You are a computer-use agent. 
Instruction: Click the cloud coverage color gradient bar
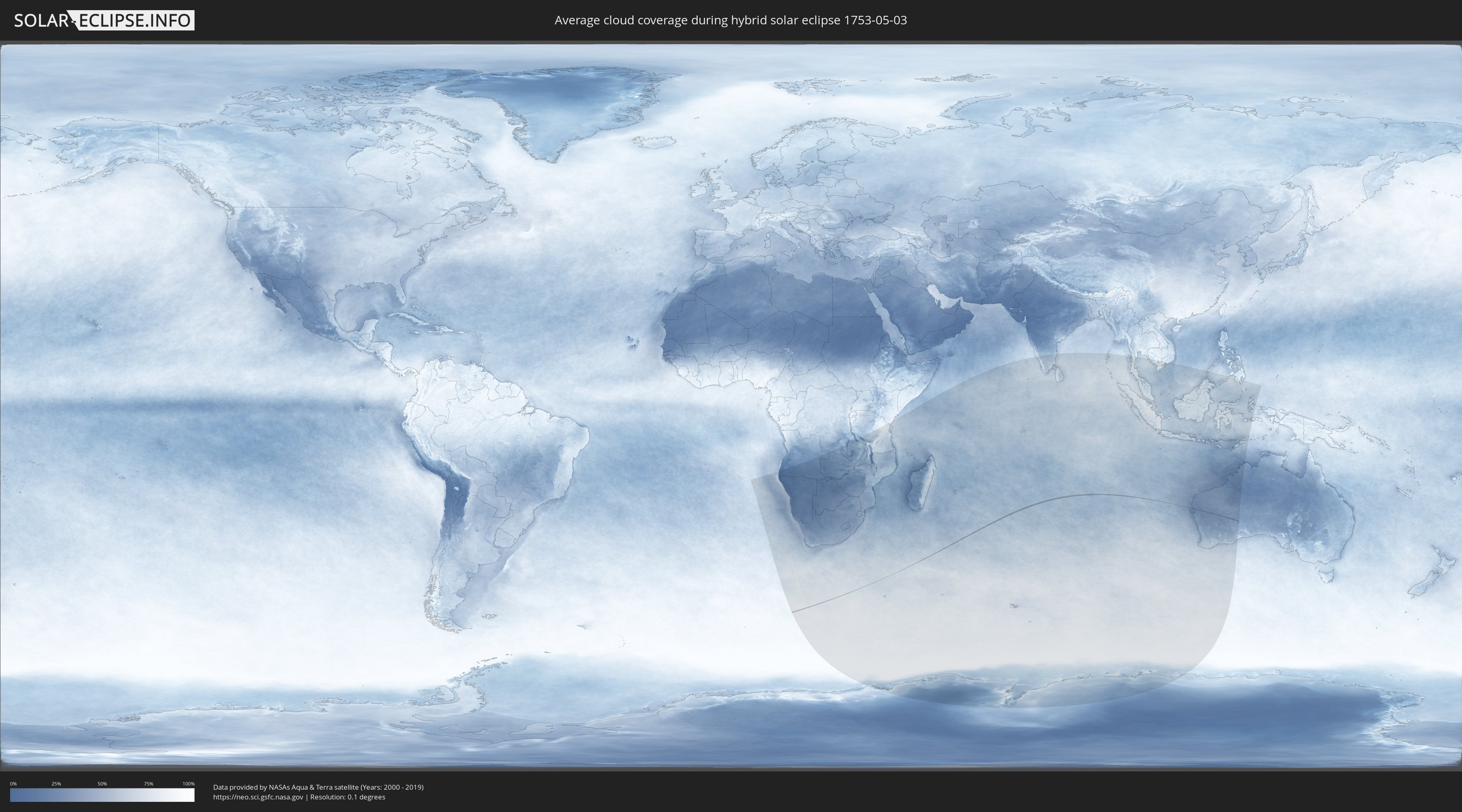click(102, 795)
